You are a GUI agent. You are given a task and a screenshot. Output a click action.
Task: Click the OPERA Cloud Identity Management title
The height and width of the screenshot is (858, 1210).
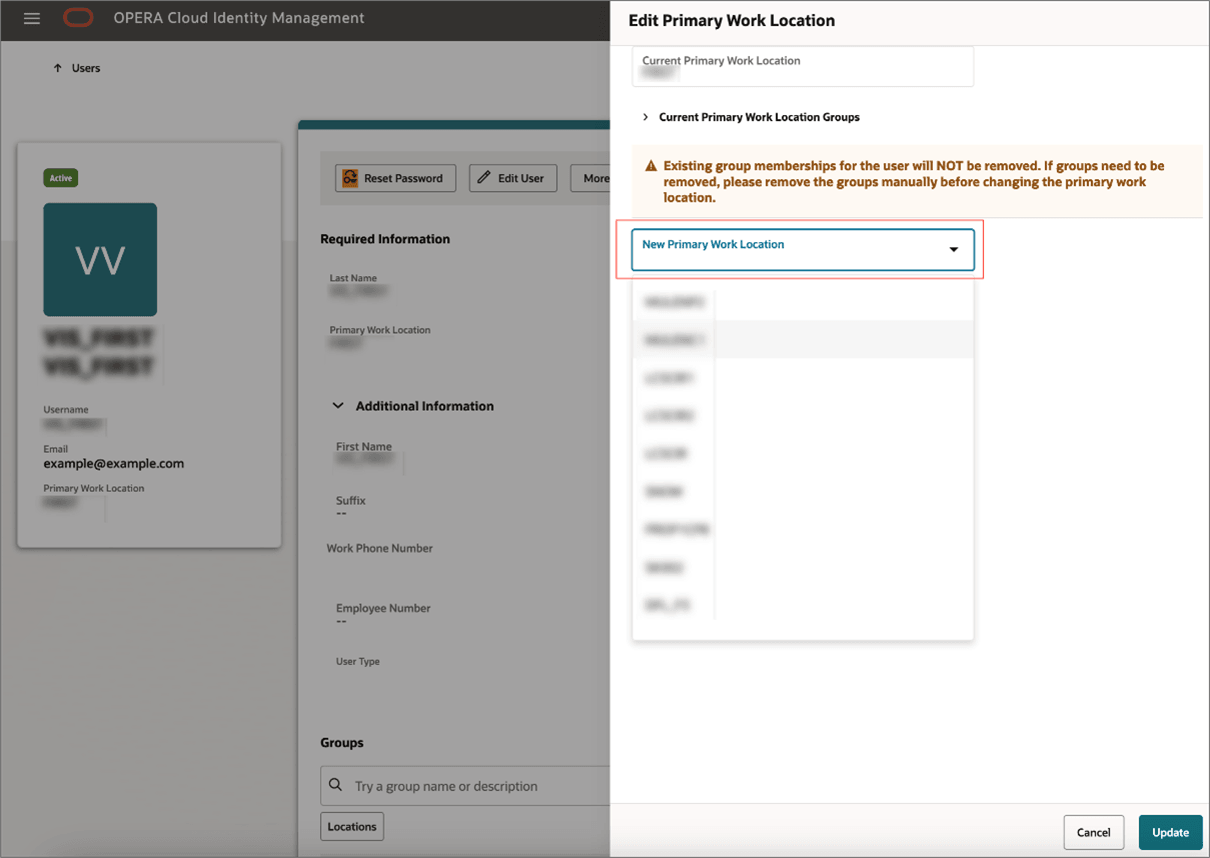pos(239,18)
